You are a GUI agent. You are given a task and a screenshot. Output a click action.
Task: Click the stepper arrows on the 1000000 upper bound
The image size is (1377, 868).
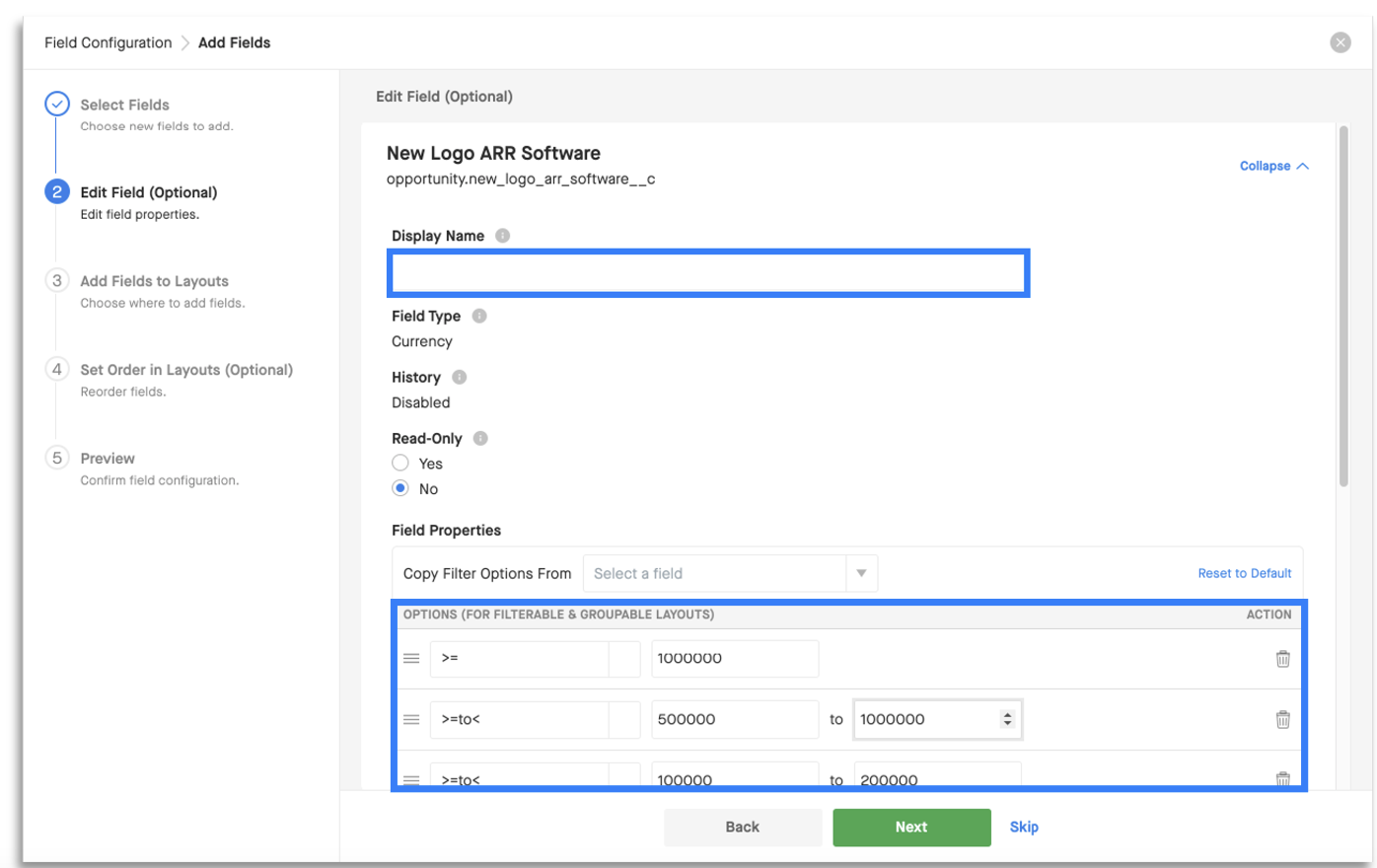pyautogui.click(x=1007, y=720)
